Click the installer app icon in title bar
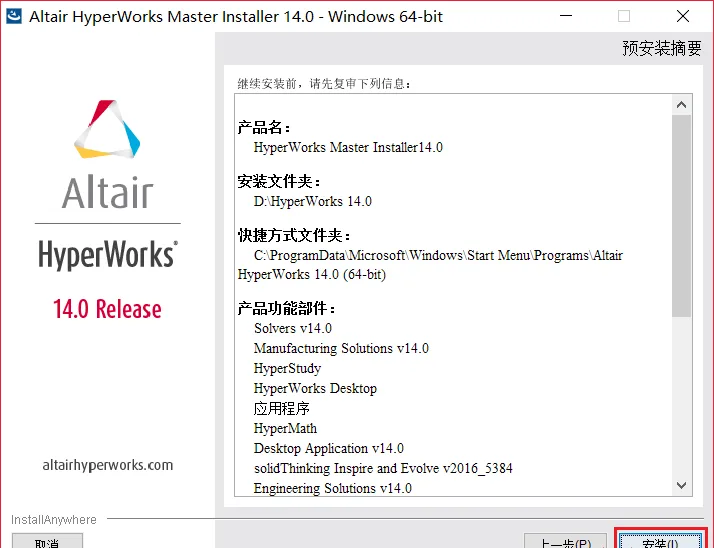Screen dimensions: 714x548 pos(14,16)
